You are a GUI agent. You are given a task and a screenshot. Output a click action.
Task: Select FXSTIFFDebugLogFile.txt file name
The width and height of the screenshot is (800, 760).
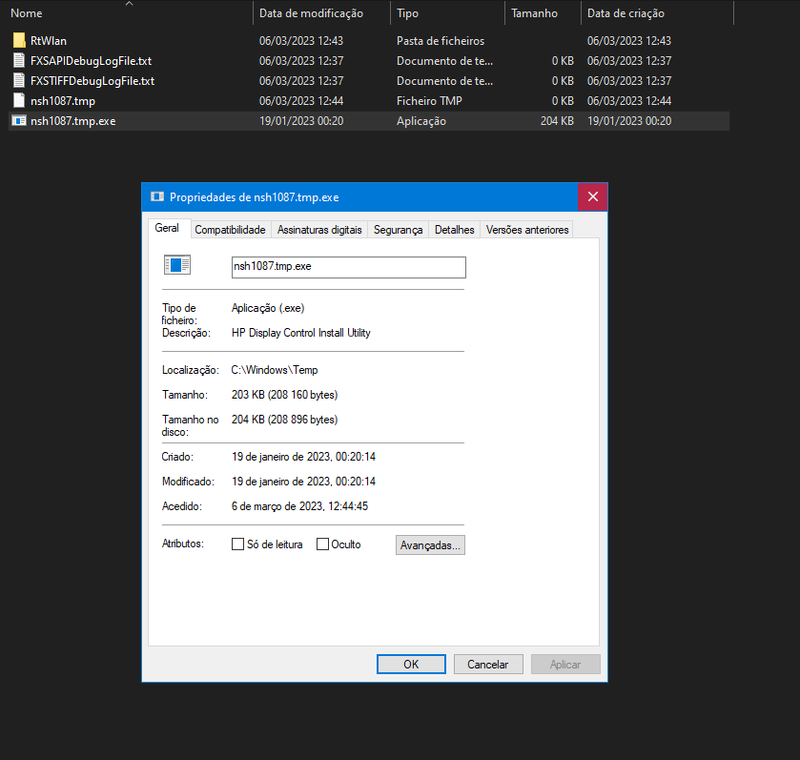coord(92,81)
